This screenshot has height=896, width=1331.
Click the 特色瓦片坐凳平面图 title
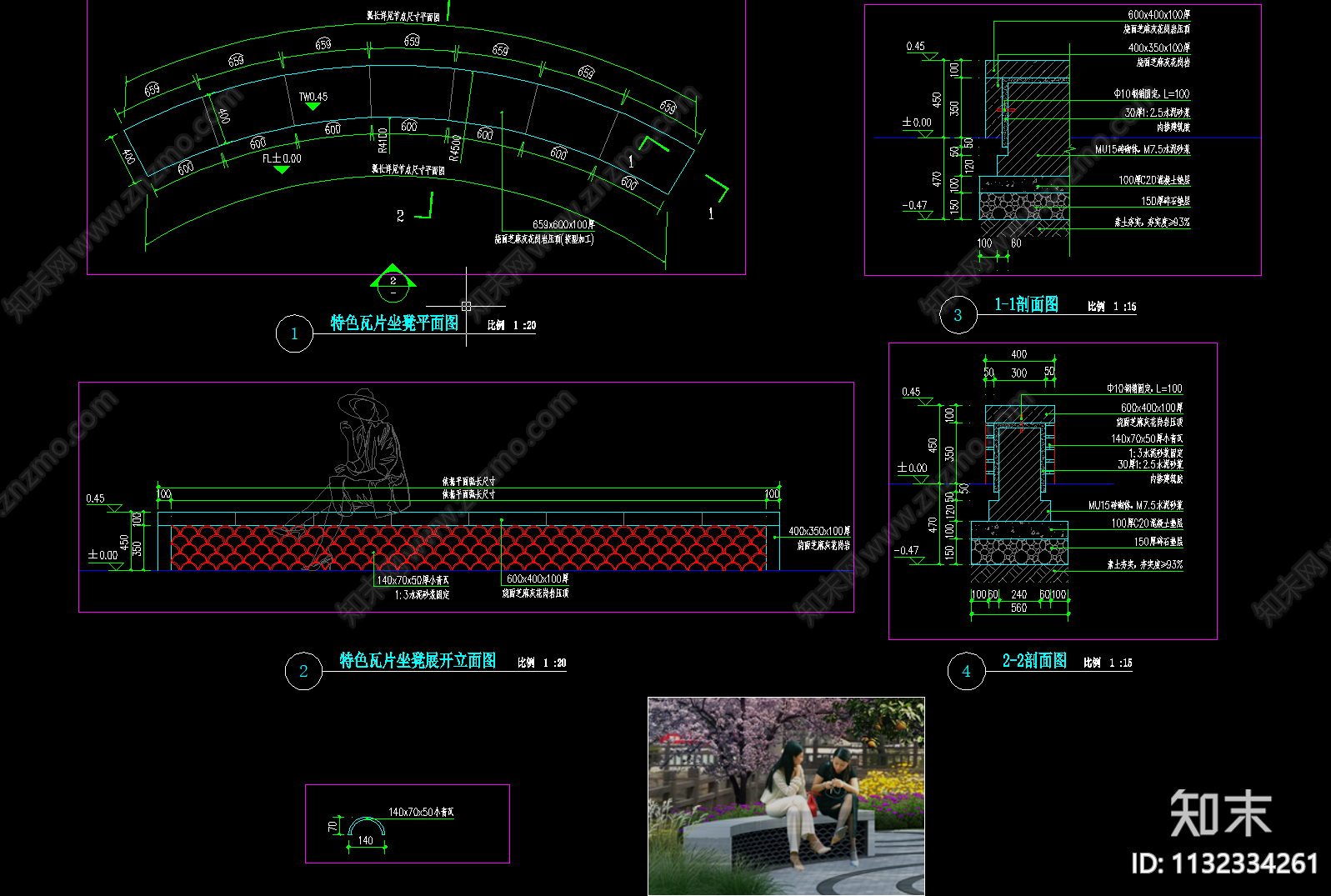coord(394,323)
